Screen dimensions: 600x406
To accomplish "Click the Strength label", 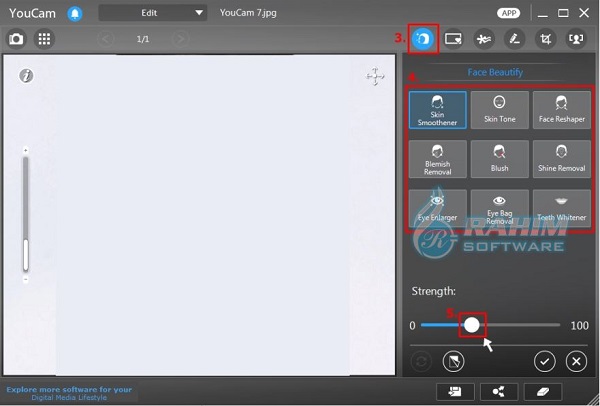I will pos(434,292).
